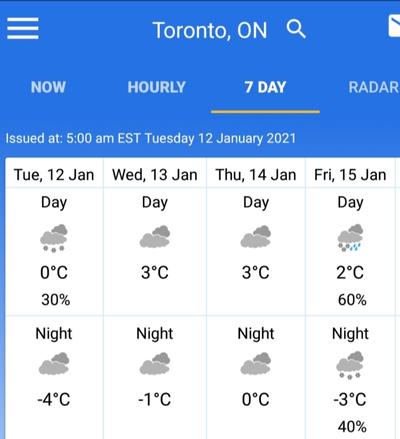Open the RADAR tab

[x=374, y=87]
